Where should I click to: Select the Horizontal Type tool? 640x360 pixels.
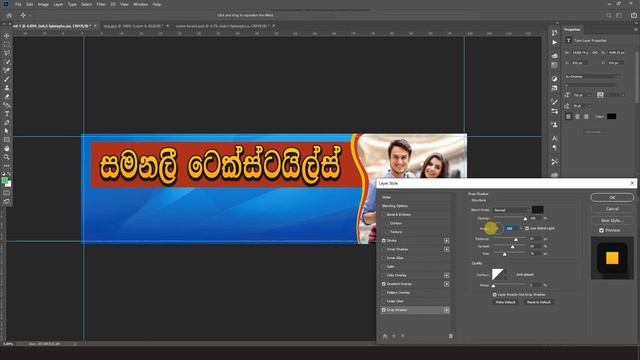pyautogui.click(x=7, y=114)
